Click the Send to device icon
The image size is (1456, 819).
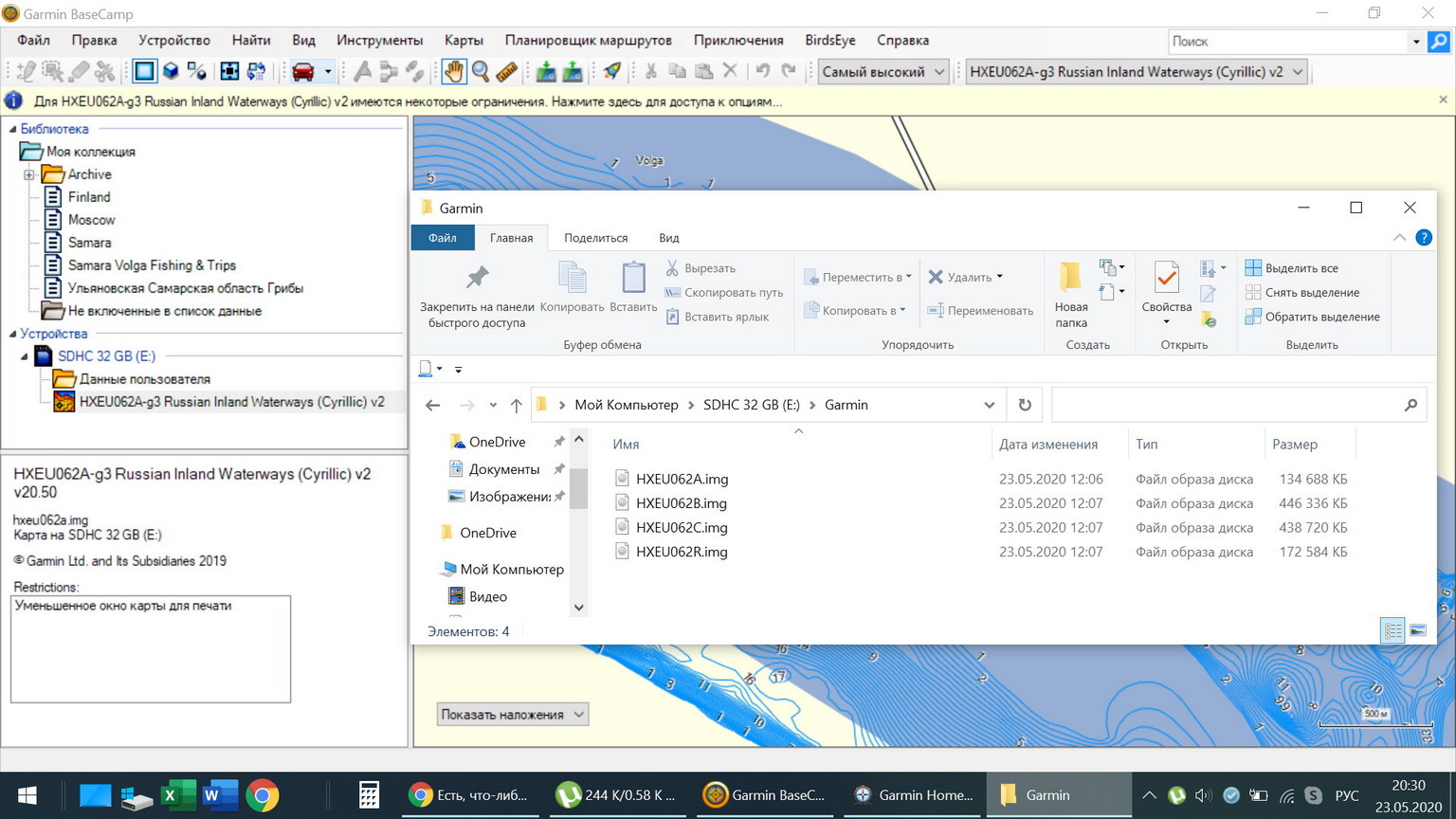[x=546, y=71]
